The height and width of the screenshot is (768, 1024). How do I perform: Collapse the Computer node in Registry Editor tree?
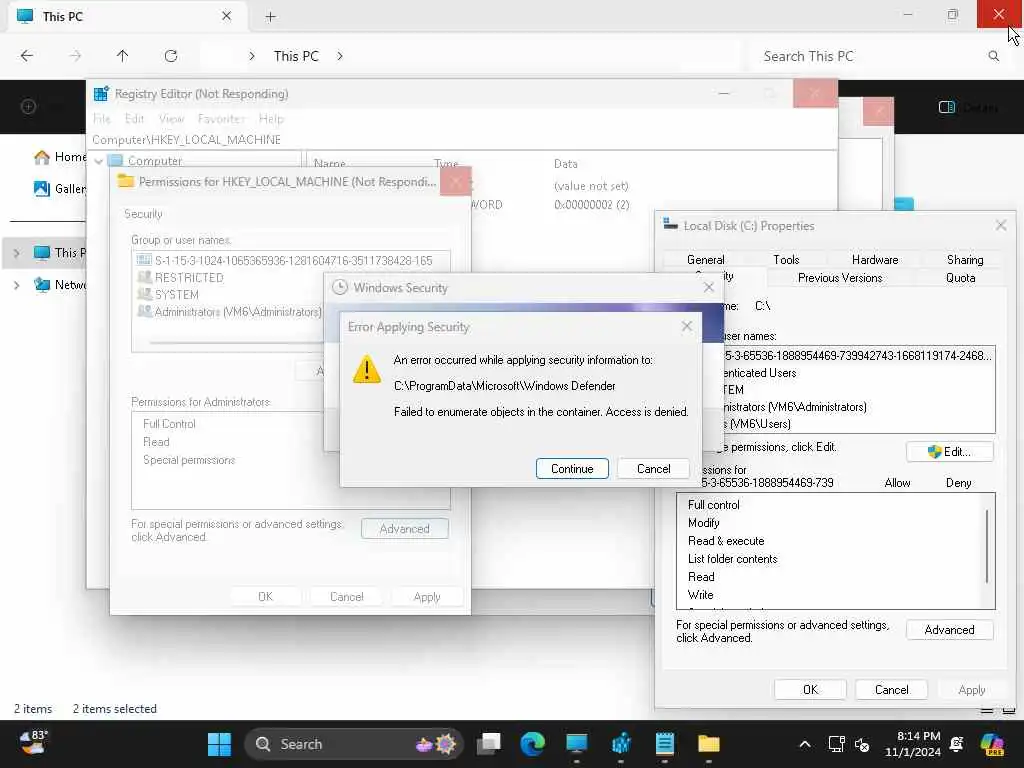pos(99,161)
